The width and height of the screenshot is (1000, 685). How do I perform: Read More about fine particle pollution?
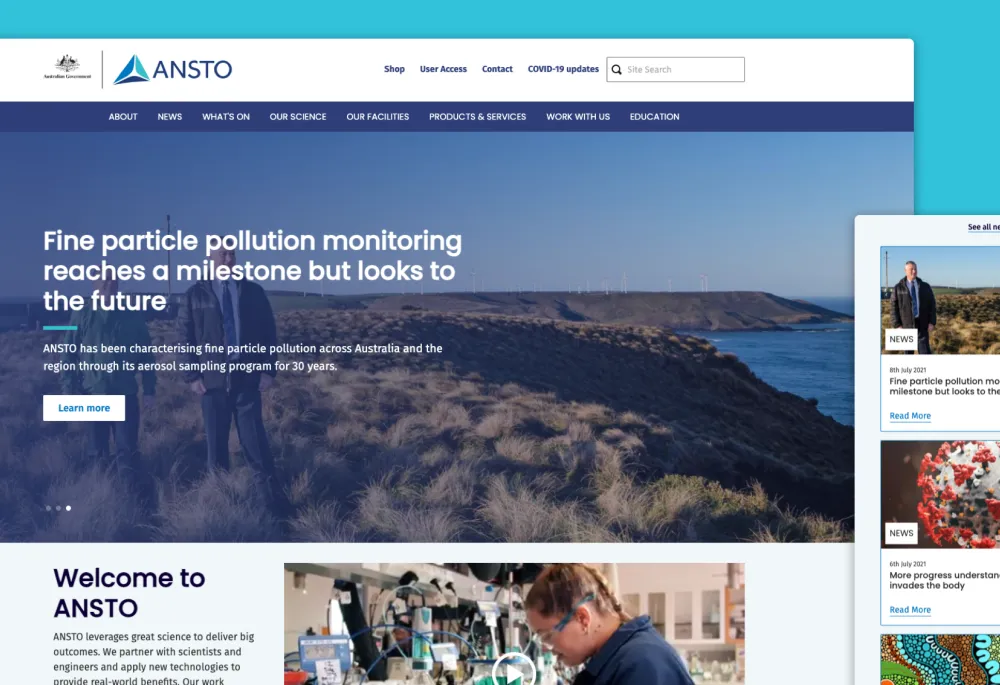click(x=910, y=416)
